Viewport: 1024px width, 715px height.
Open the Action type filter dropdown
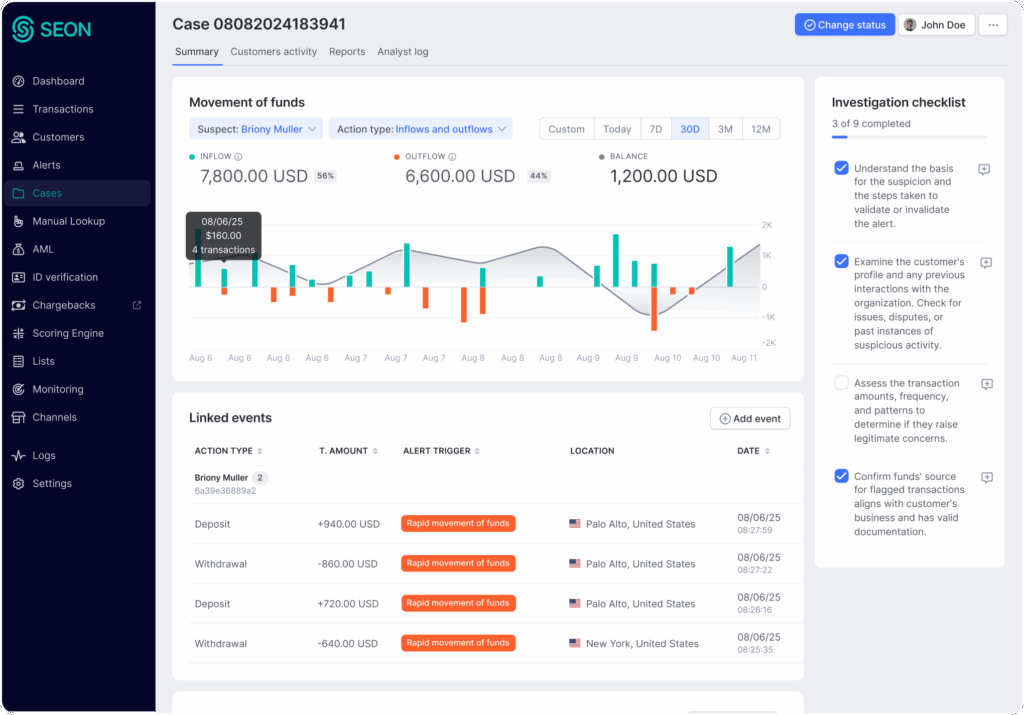[420, 129]
